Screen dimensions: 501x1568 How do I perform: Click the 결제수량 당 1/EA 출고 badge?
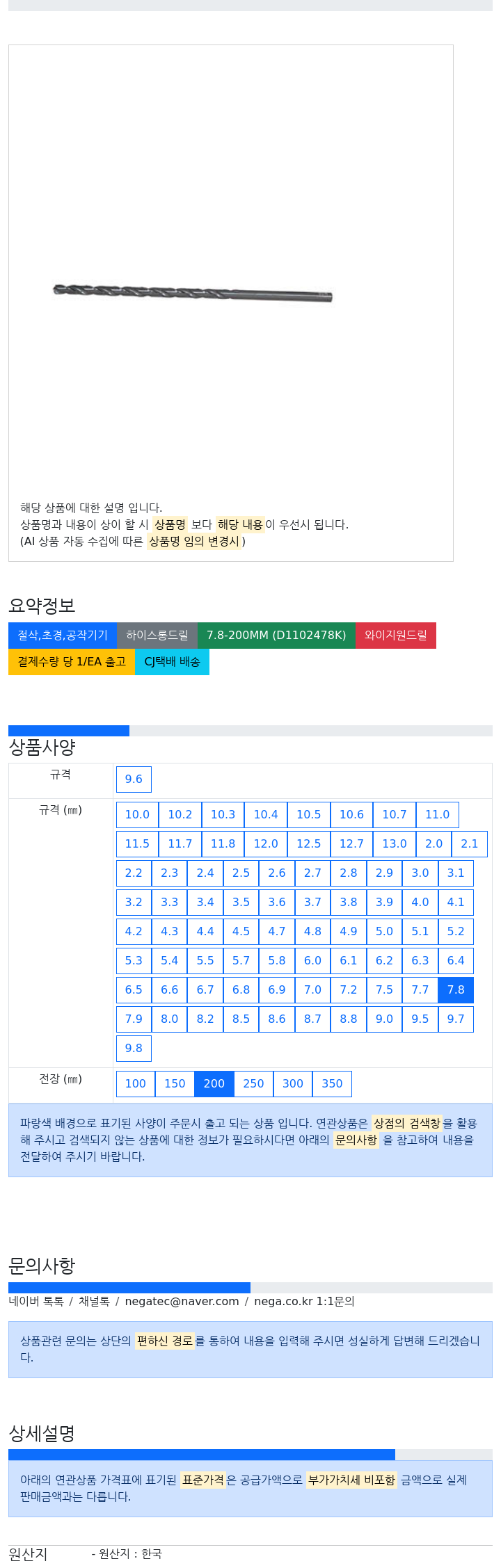[72, 661]
